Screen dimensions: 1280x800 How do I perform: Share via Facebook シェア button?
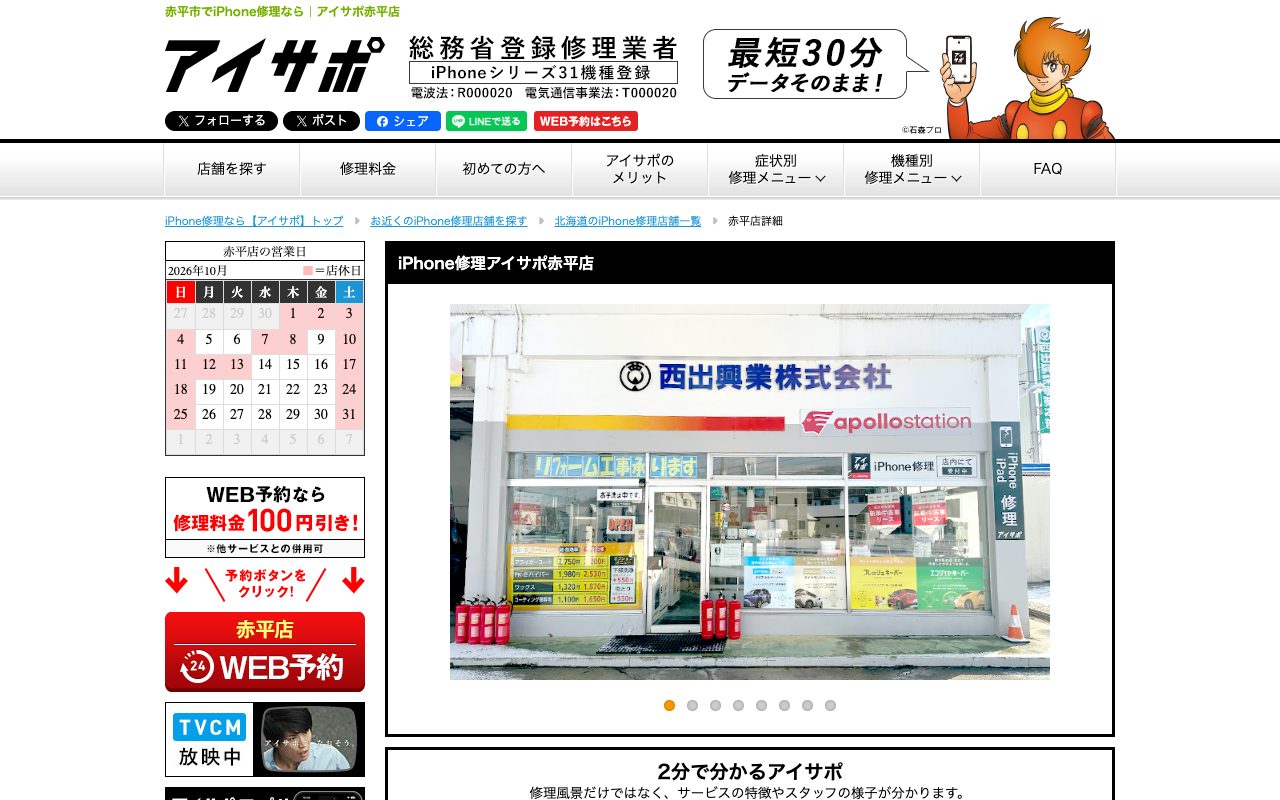pyautogui.click(x=403, y=121)
